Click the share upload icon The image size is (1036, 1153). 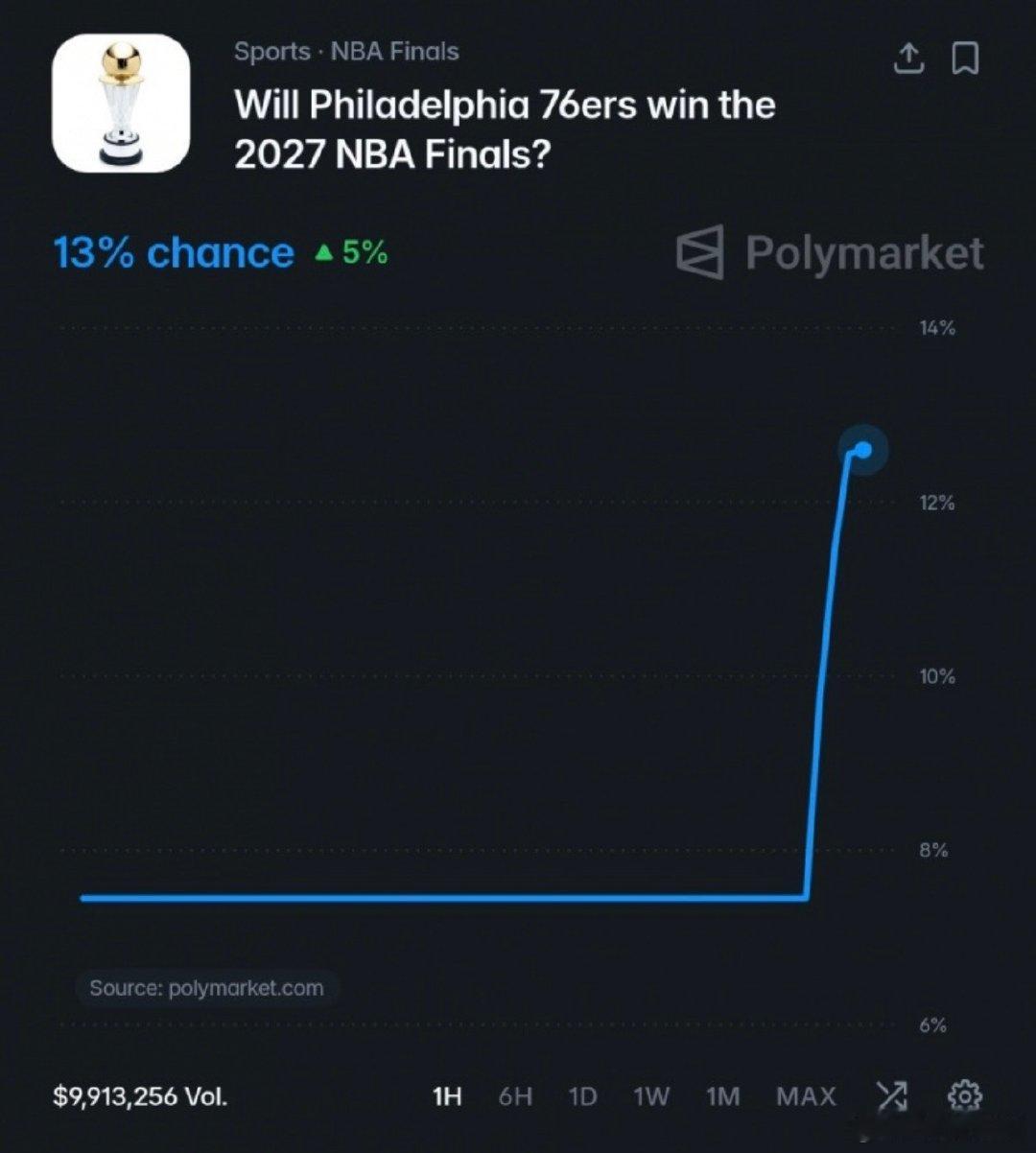(909, 59)
